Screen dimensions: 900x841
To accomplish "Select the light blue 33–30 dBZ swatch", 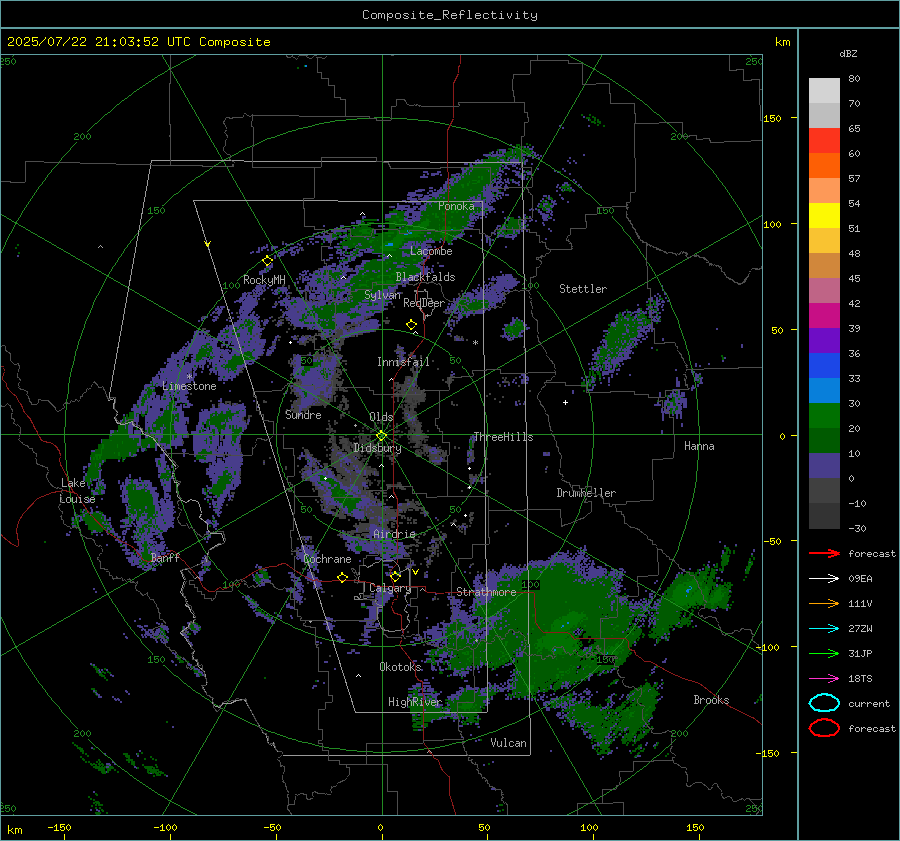I will [x=824, y=390].
